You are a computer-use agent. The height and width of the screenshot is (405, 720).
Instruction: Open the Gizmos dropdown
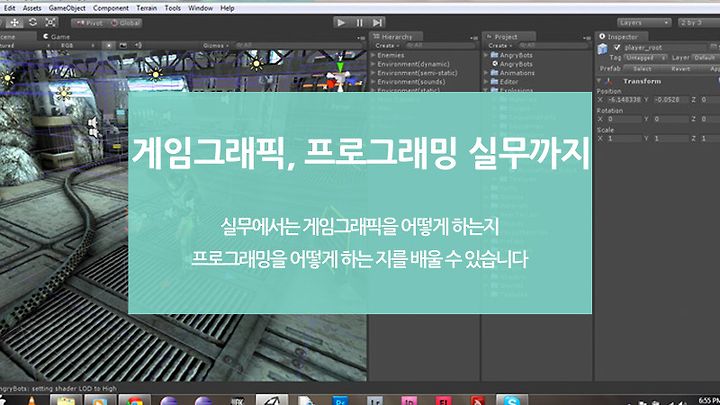tap(215, 45)
